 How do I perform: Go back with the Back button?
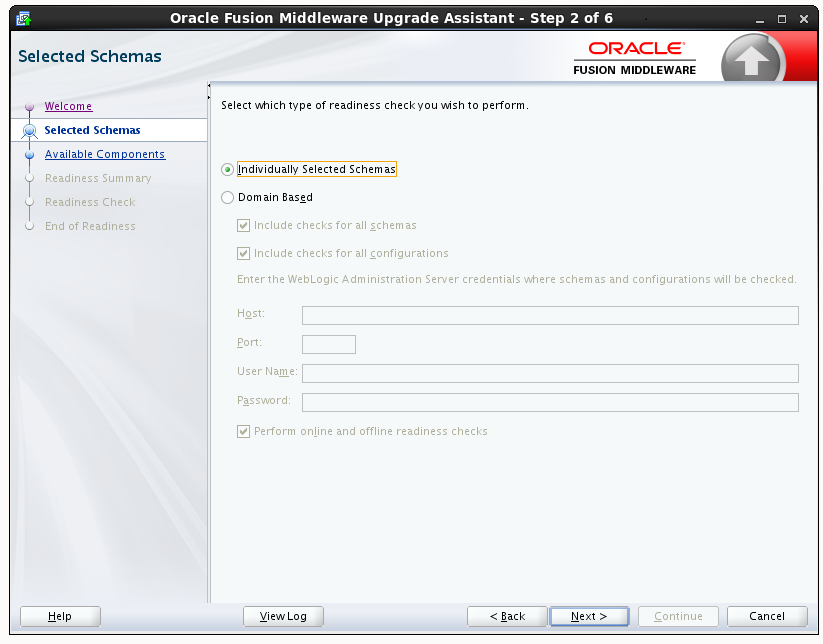coord(507,616)
